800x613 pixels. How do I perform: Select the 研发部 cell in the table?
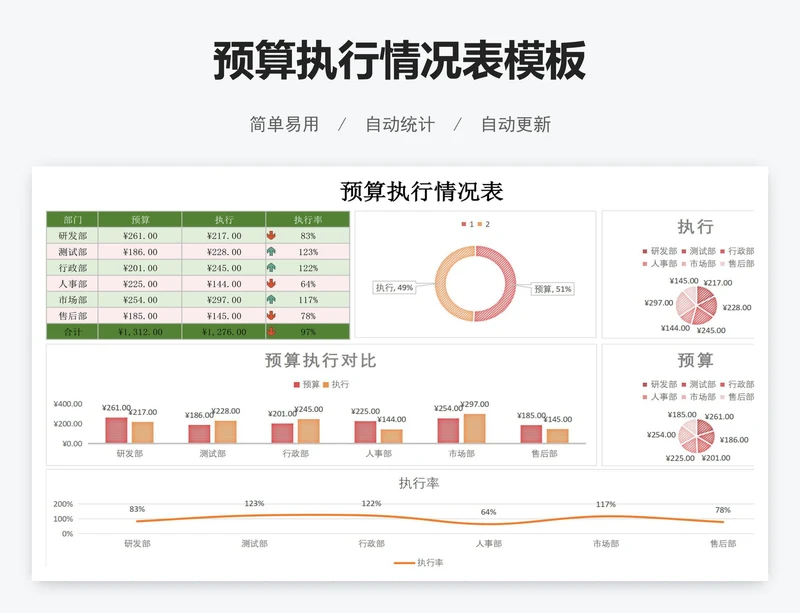72,235
